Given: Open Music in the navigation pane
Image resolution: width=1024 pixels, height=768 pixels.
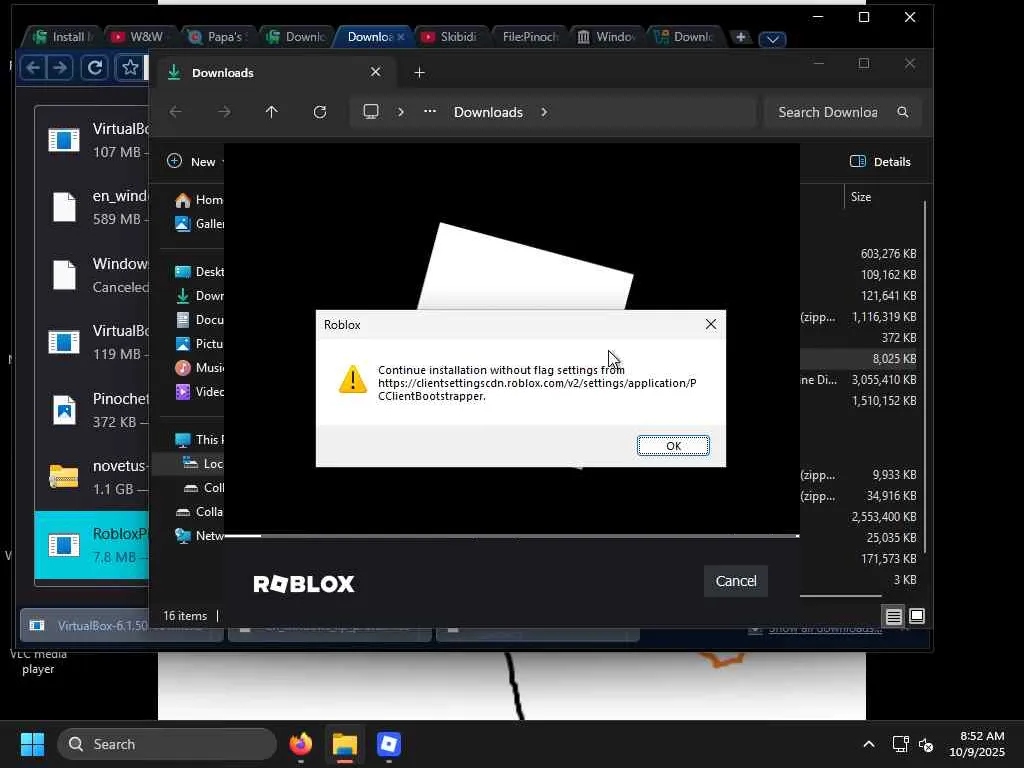Looking at the screenshot, I should (x=199, y=368).
